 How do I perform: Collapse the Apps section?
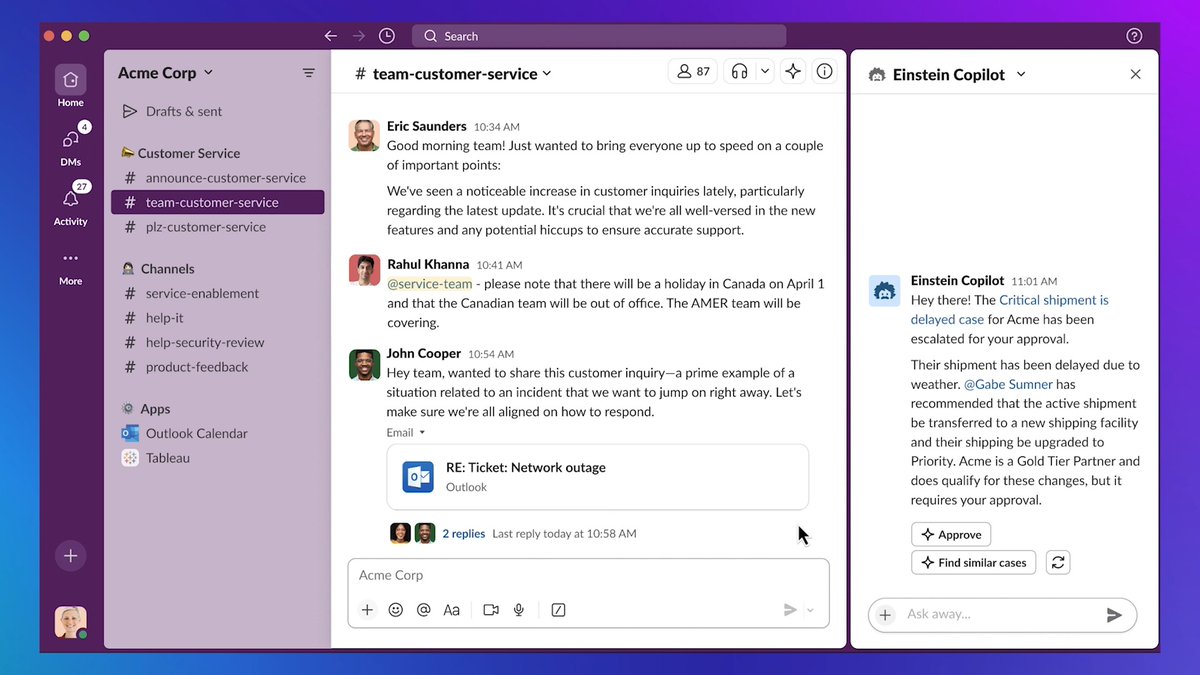coord(146,409)
